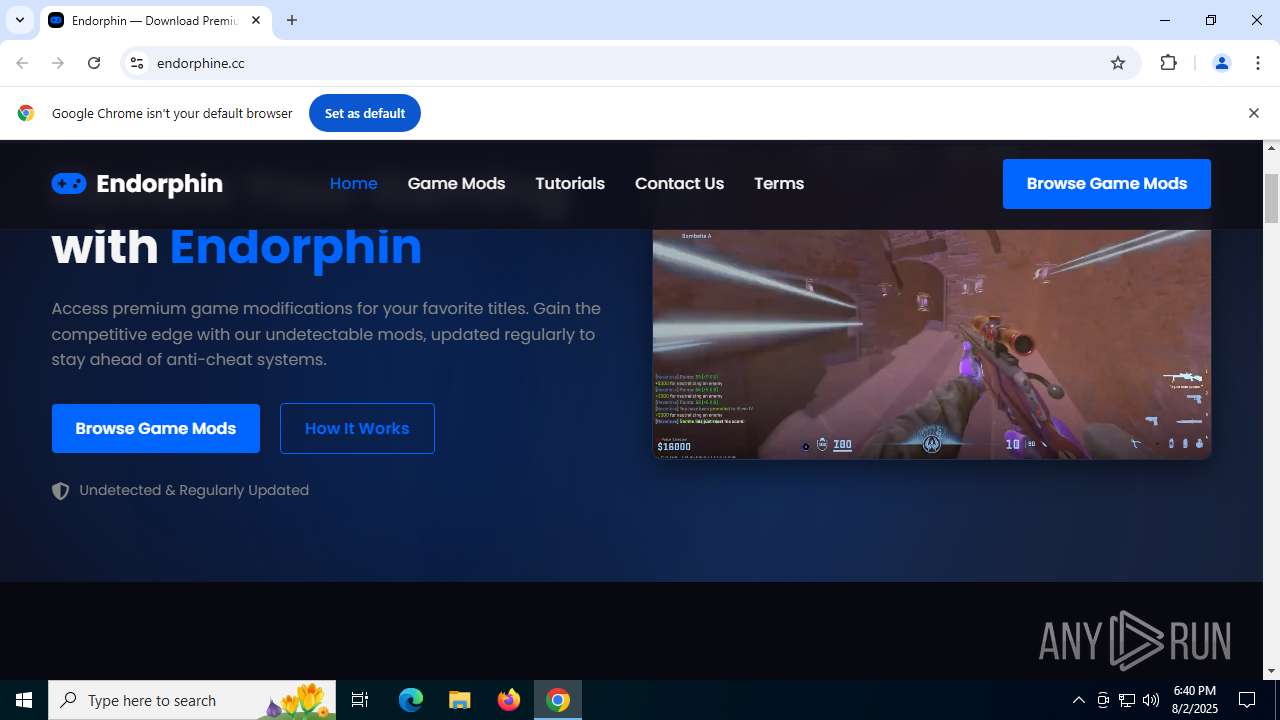Open the taskbar clock showing 6:40 PM

coord(1195,700)
